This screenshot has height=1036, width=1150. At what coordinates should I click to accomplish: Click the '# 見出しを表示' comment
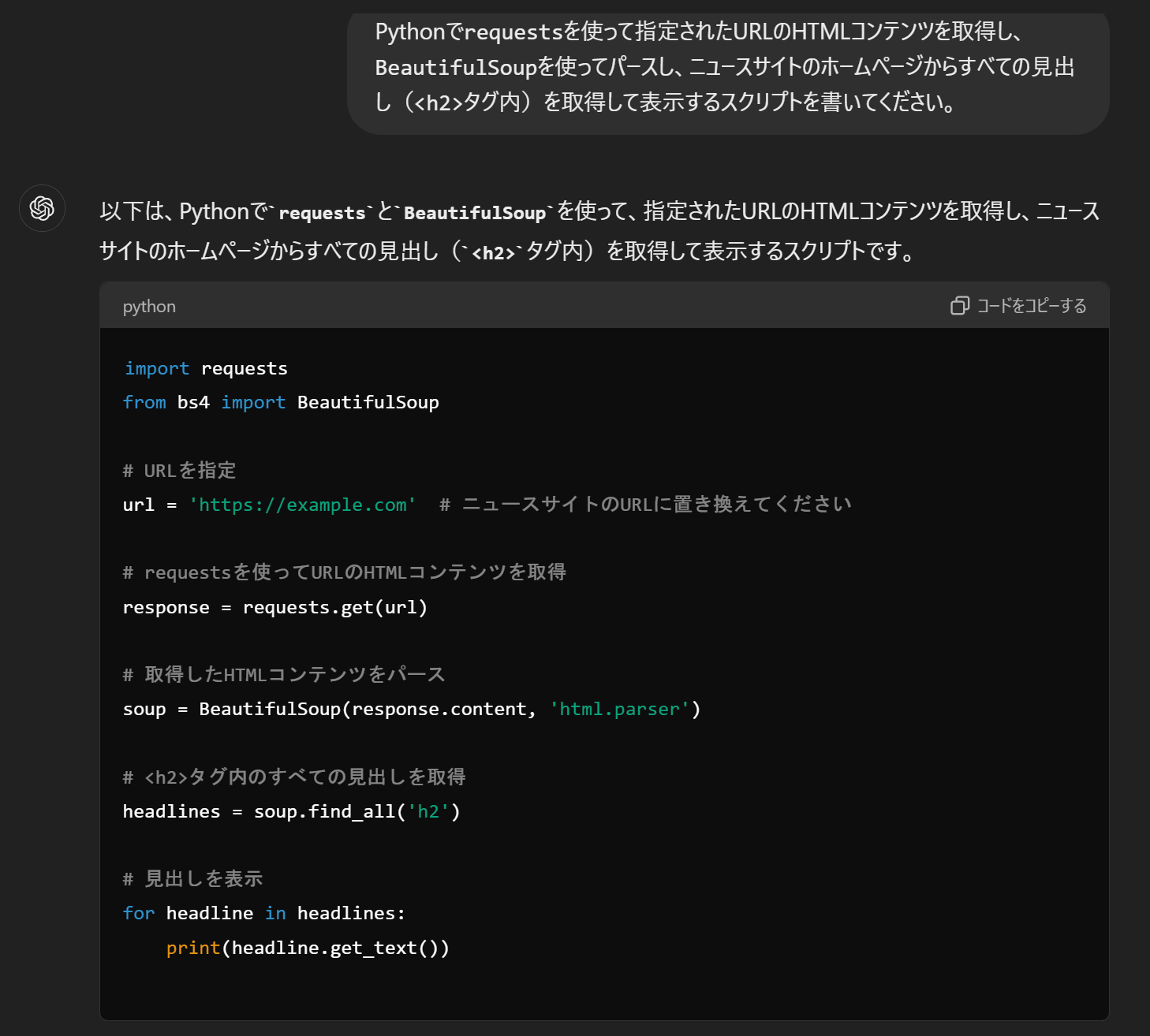point(193,879)
